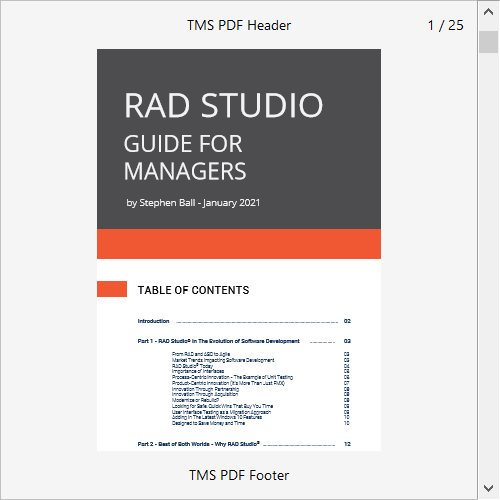Click the vertical scrollbar thumb
This screenshot has width=500, height=500.
tap(488, 42)
